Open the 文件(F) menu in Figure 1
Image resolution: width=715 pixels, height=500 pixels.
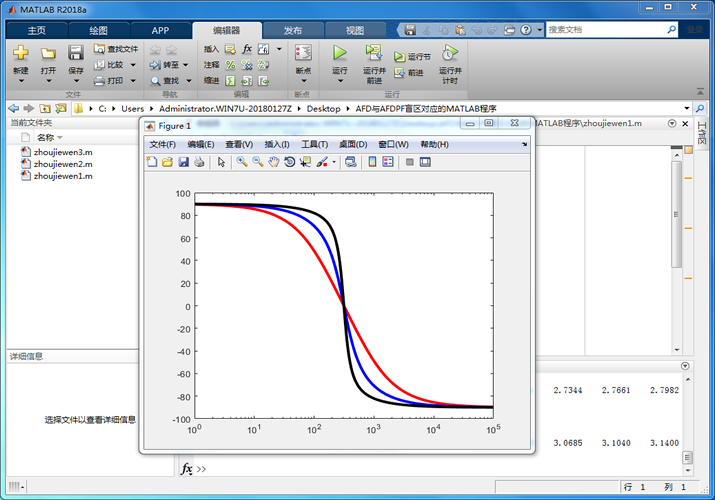point(162,144)
